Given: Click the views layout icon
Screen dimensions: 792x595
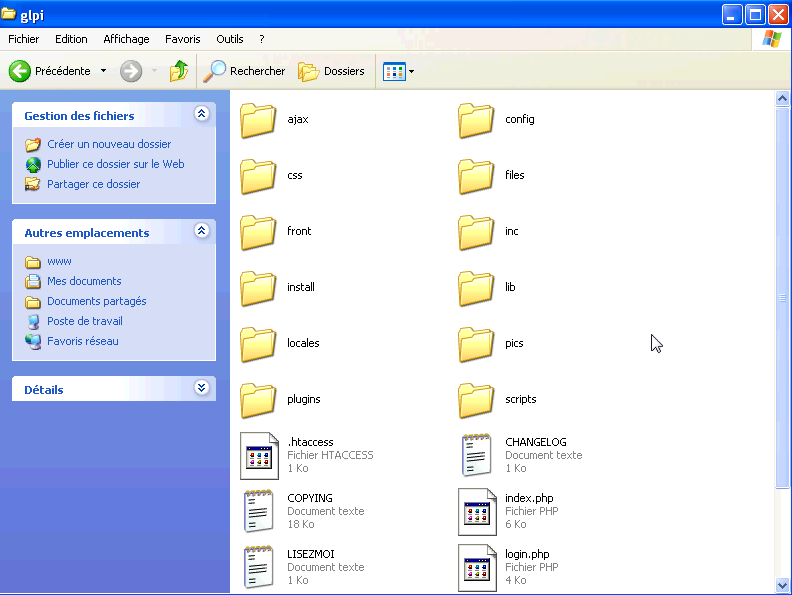Looking at the screenshot, I should 394,72.
